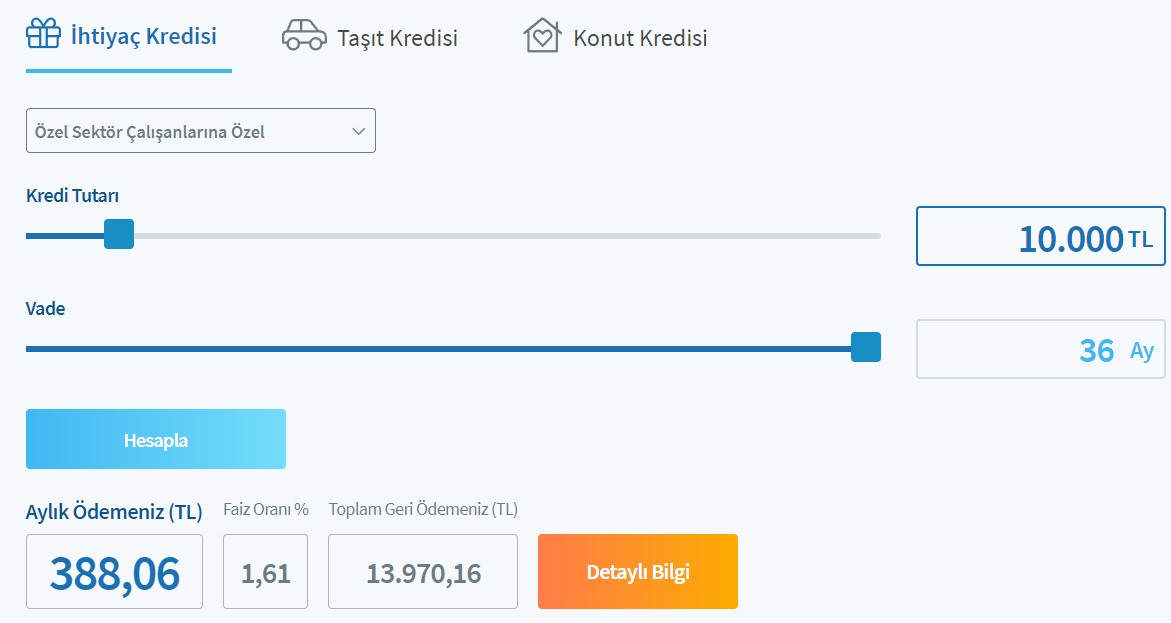Click the car icon for Taşıt Kredisi
Screen dimensions: 1171x623
(304, 35)
